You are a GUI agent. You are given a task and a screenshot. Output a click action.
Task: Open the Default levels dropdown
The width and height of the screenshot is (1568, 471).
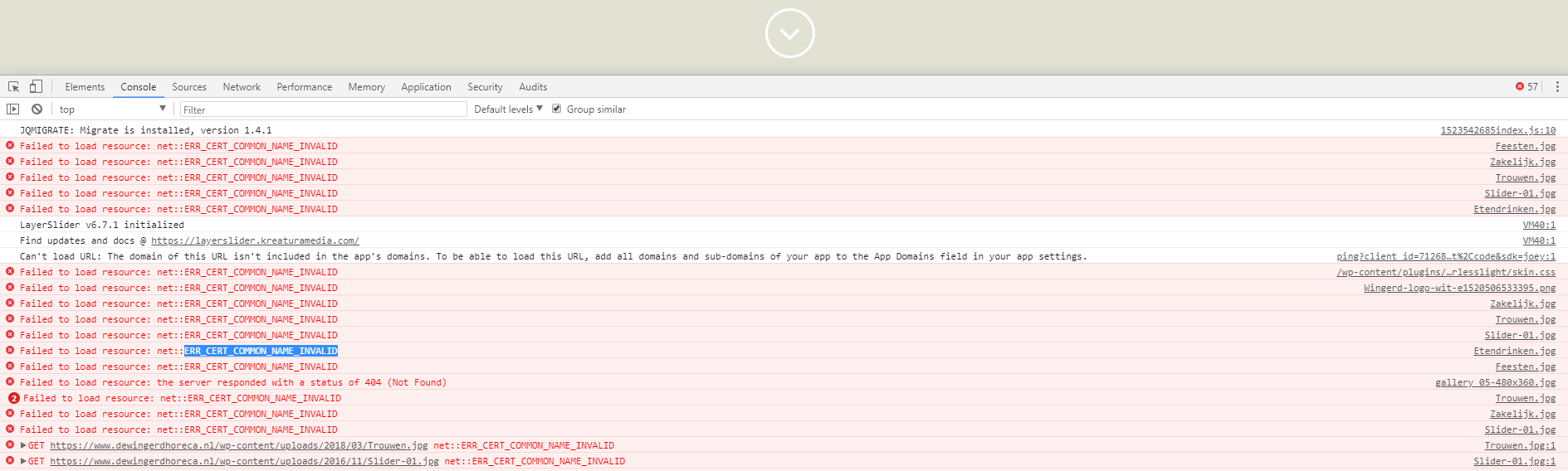pyautogui.click(x=508, y=109)
